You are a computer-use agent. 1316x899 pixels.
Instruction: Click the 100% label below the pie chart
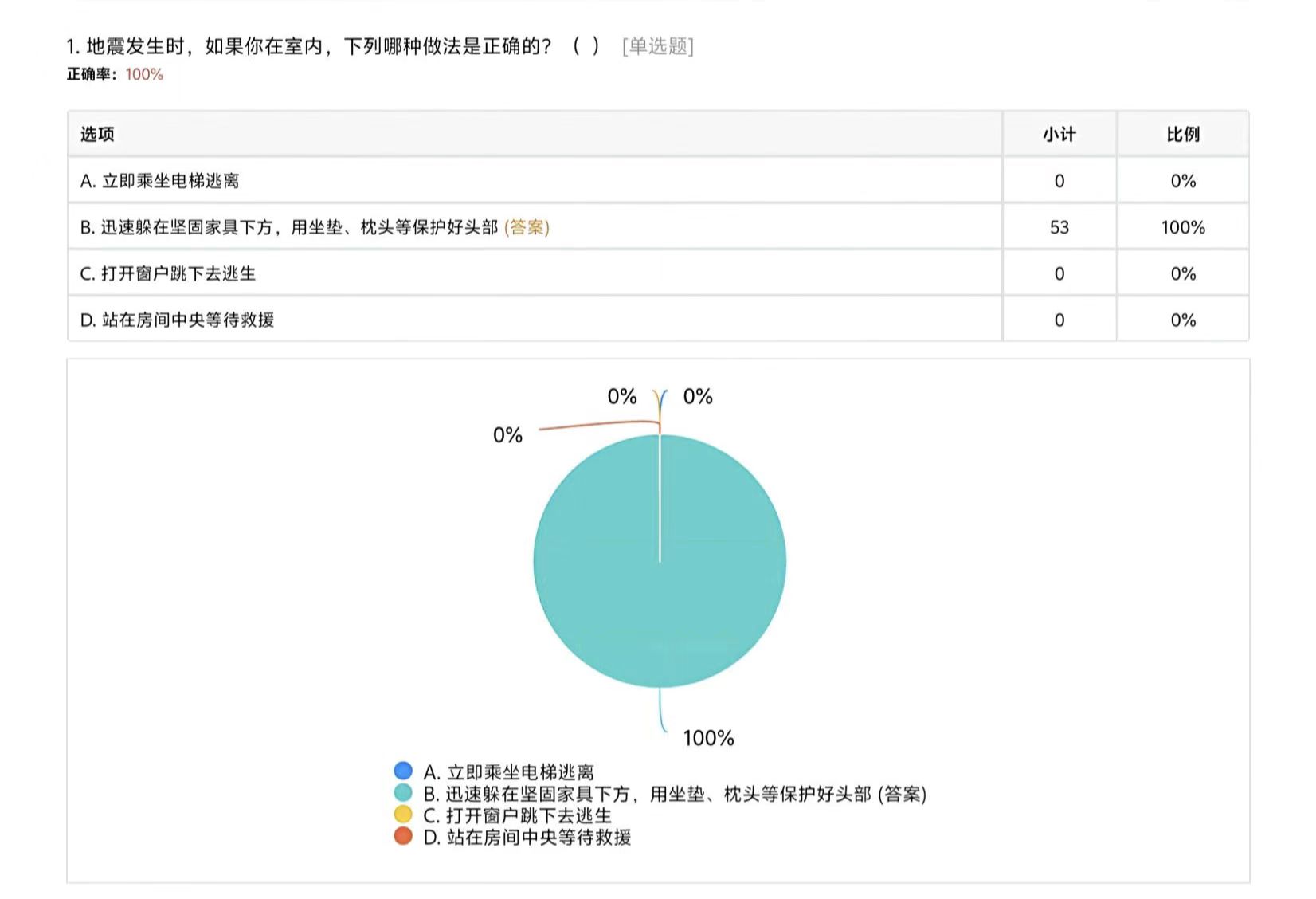pos(708,738)
